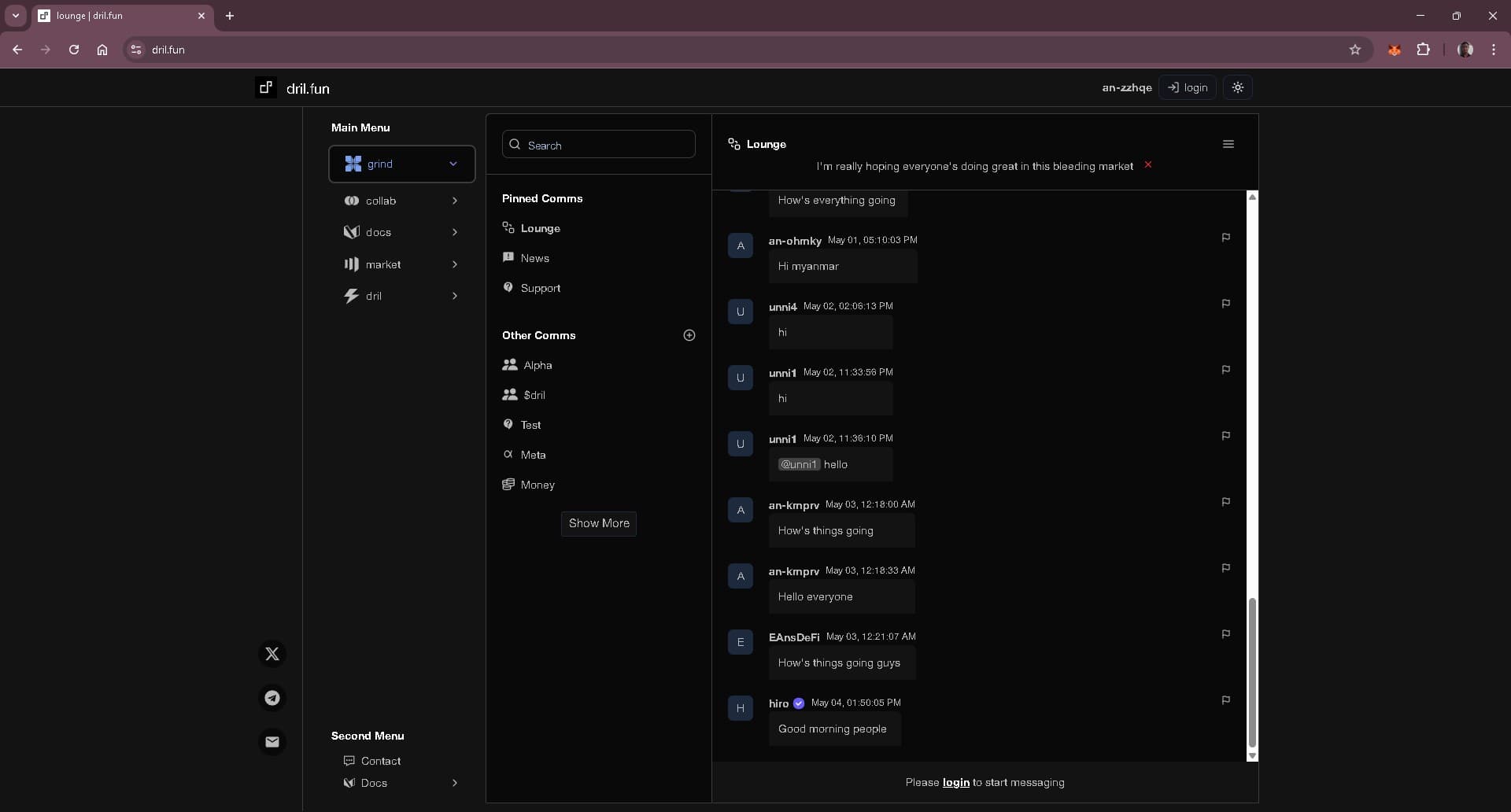
Task: Flag hiro's Good morning people message
Action: tap(1225, 700)
